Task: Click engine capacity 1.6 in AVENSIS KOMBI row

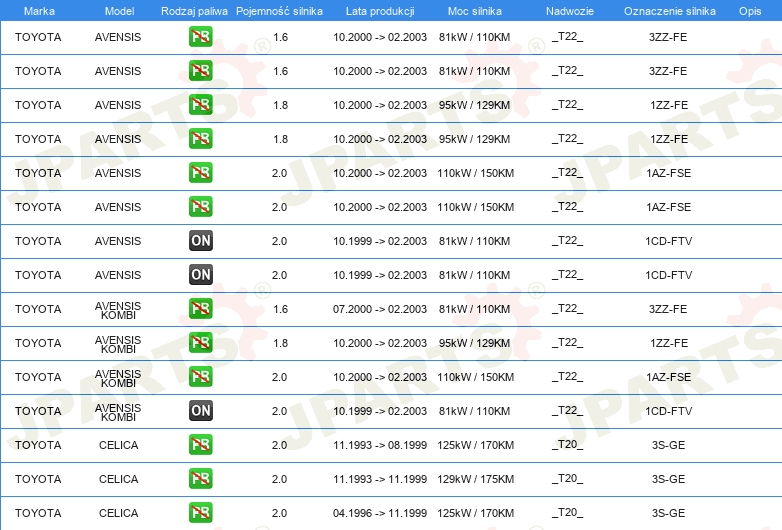Action: pyautogui.click(x=280, y=309)
